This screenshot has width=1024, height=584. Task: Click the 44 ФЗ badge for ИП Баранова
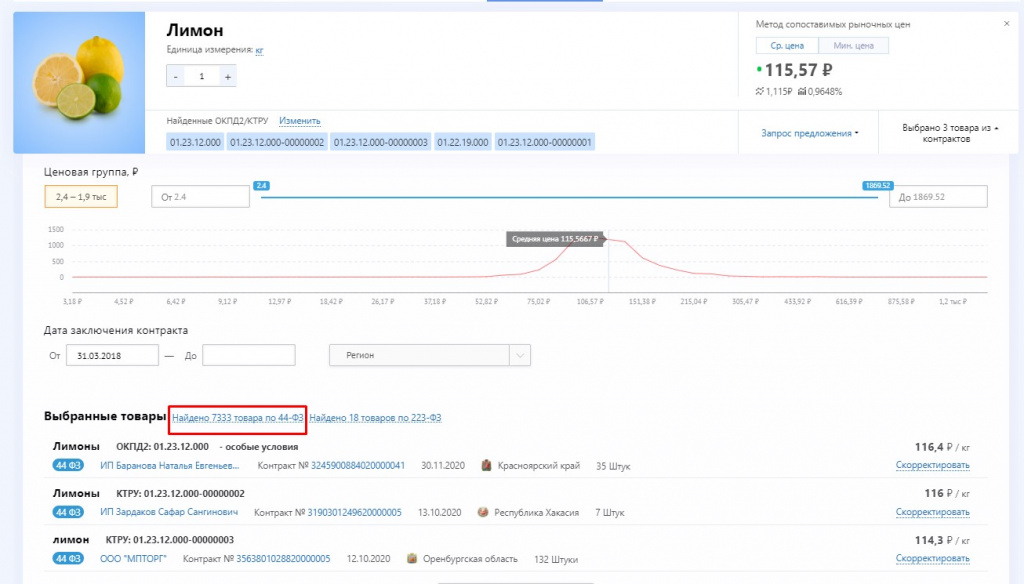pyautogui.click(x=68, y=466)
